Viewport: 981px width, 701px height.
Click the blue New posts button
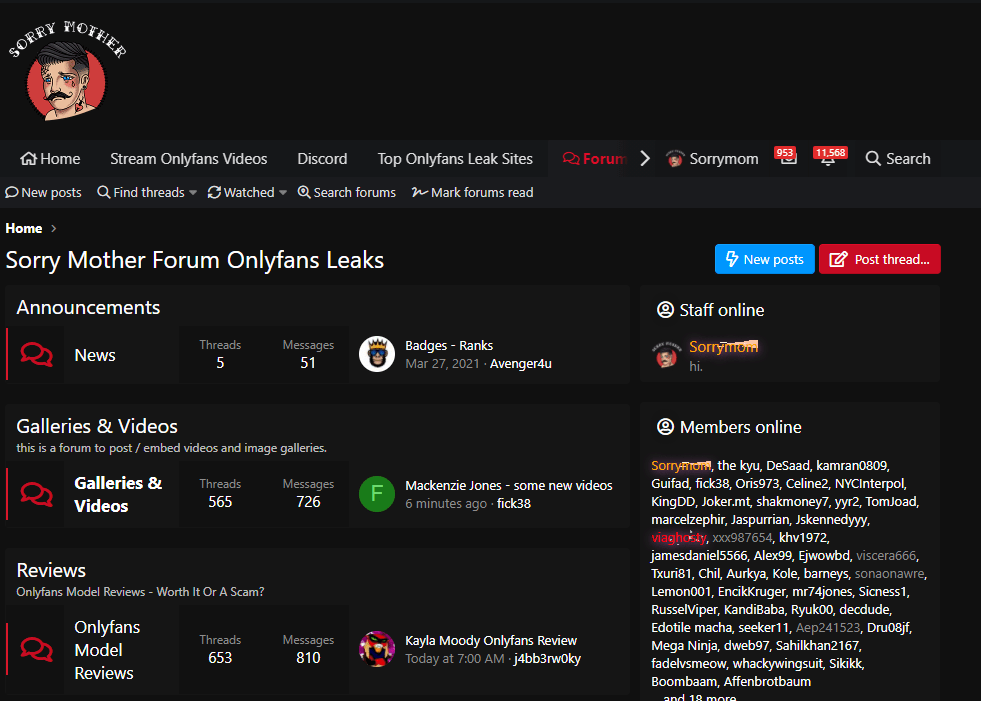pos(765,259)
